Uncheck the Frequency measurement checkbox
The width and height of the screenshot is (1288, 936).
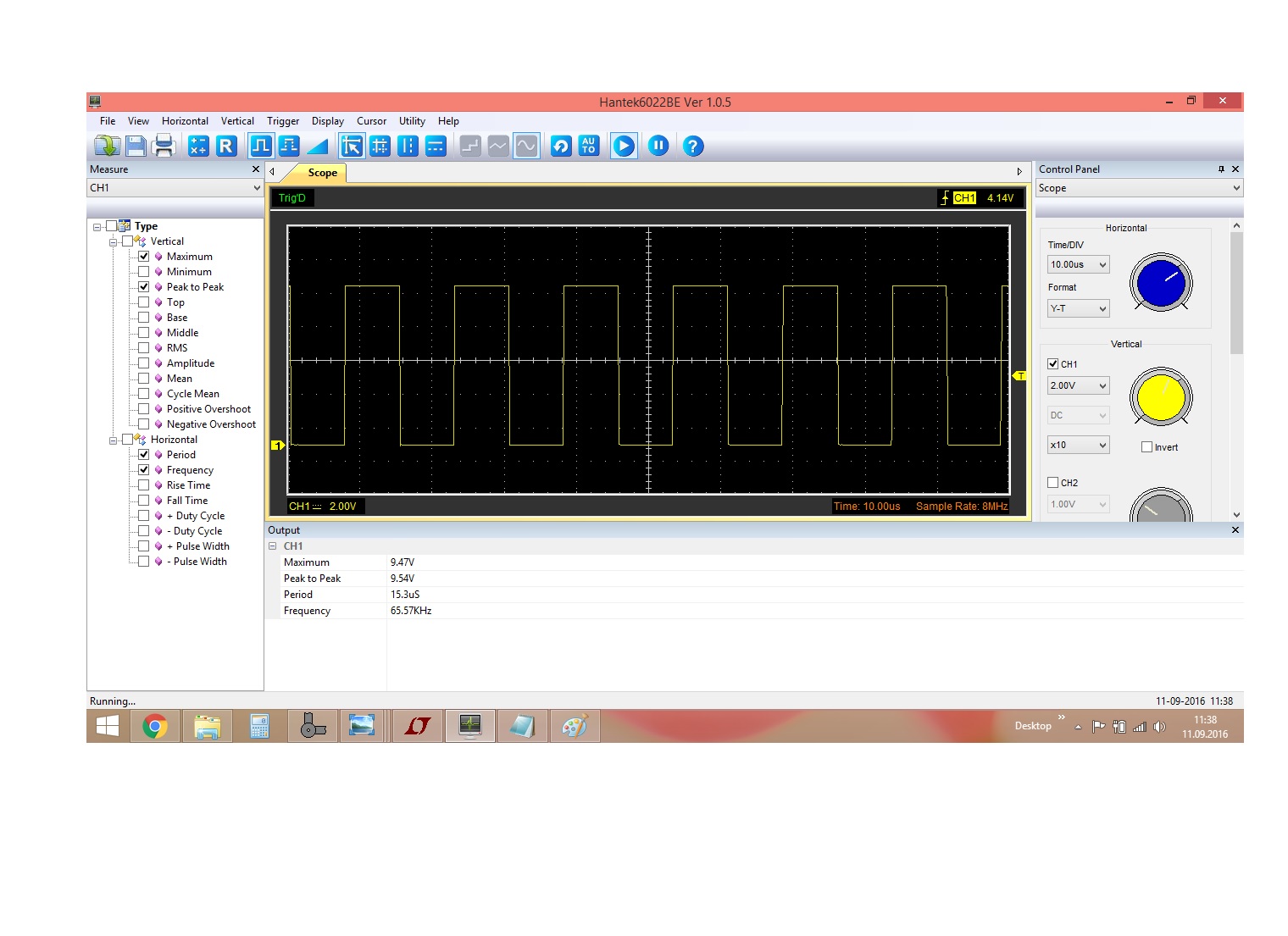pyautogui.click(x=144, y=470)
